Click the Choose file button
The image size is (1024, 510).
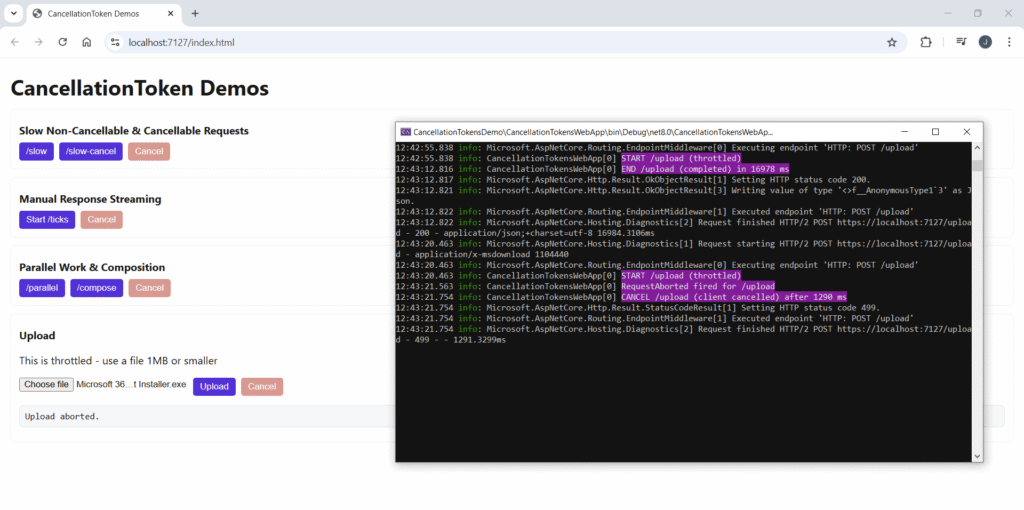click(x=46, y=385)
